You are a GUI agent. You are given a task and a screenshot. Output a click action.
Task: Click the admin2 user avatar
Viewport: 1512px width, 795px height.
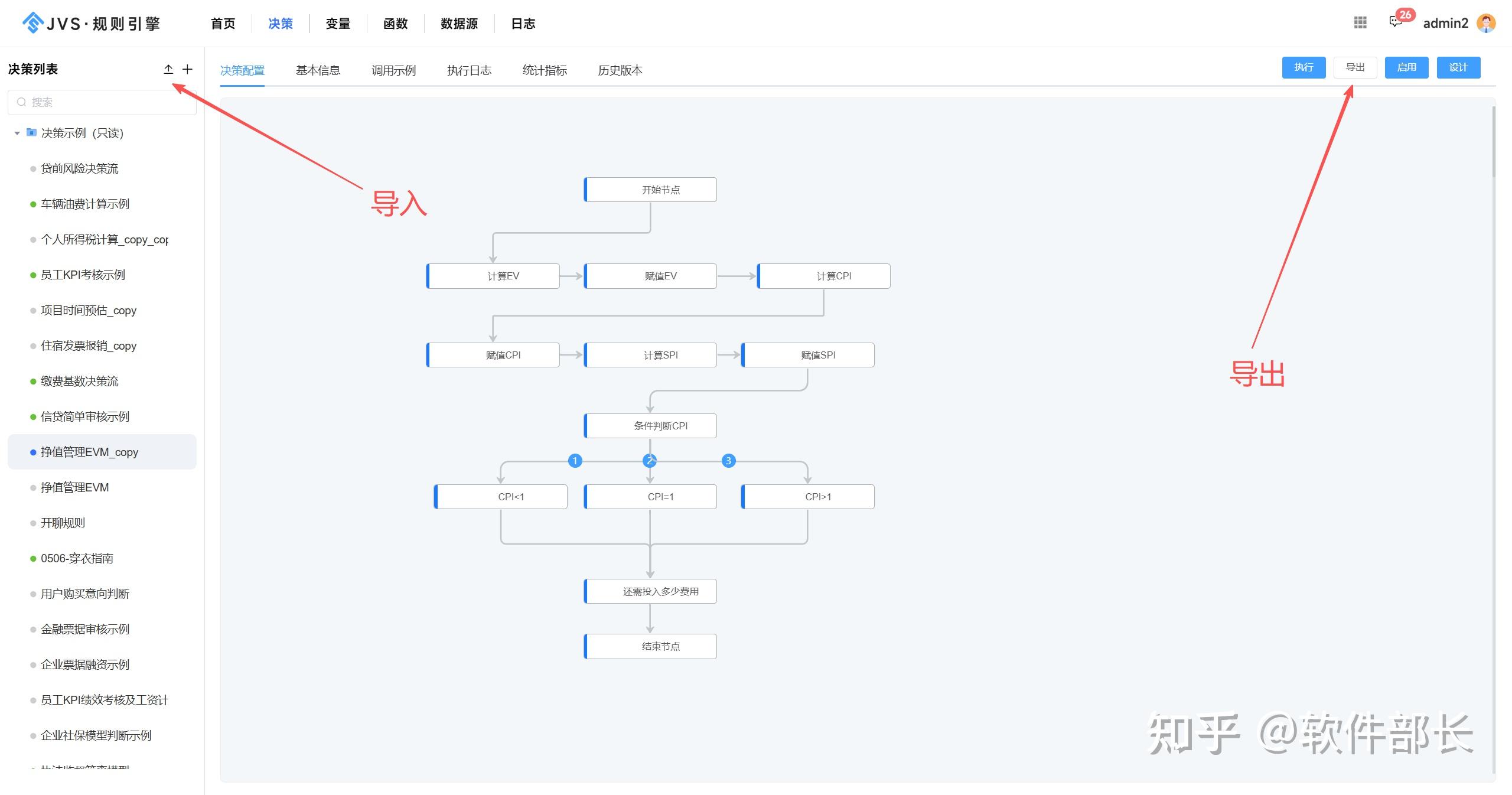coord(1486,23)
